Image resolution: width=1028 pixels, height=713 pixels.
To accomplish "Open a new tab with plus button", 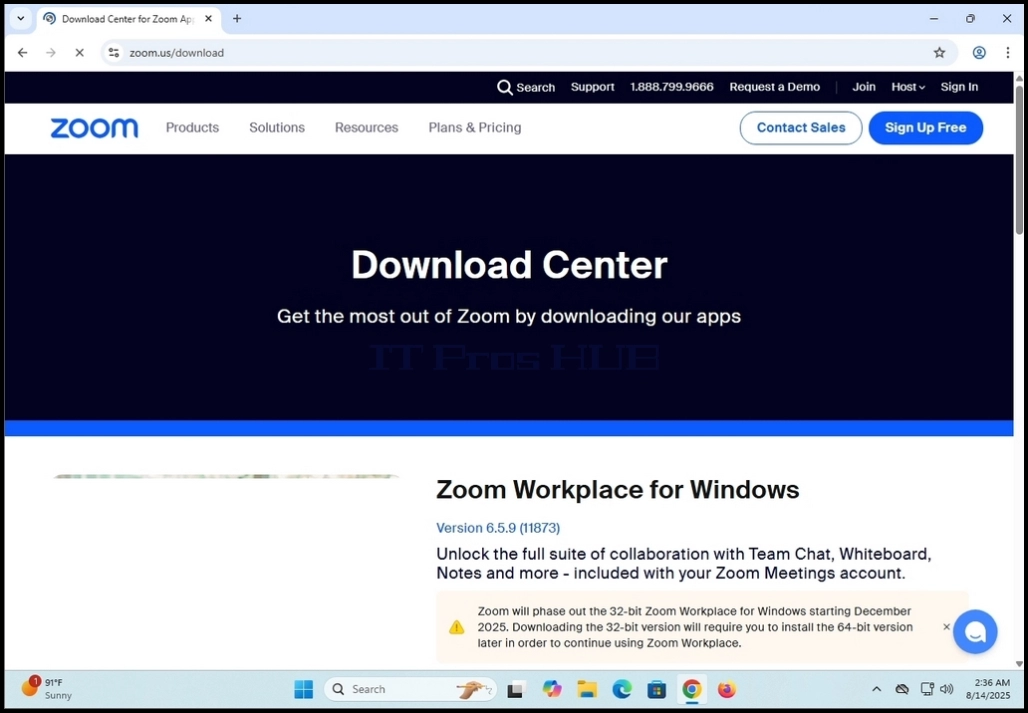I will (237, 18).
